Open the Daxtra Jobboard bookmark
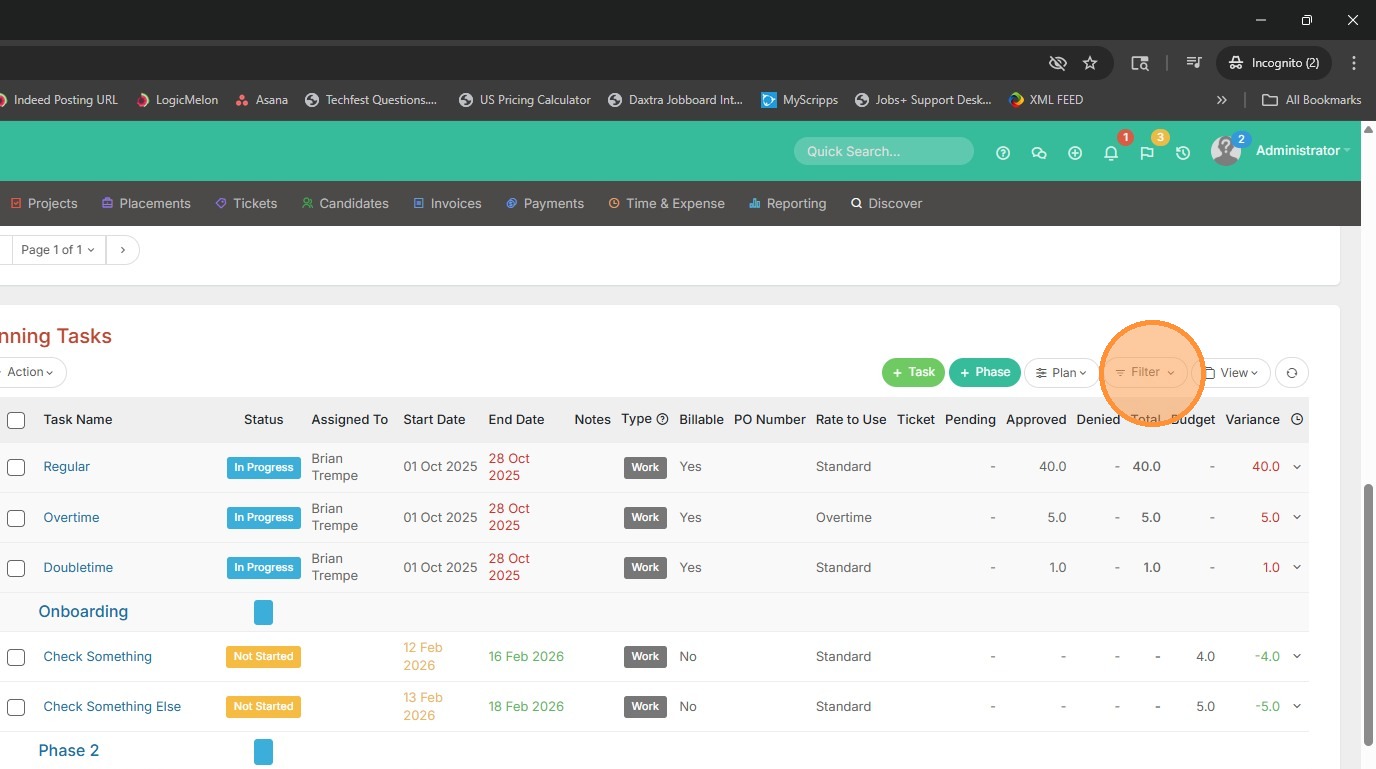Screen dimensions: 1376x769 pos(676,100)
